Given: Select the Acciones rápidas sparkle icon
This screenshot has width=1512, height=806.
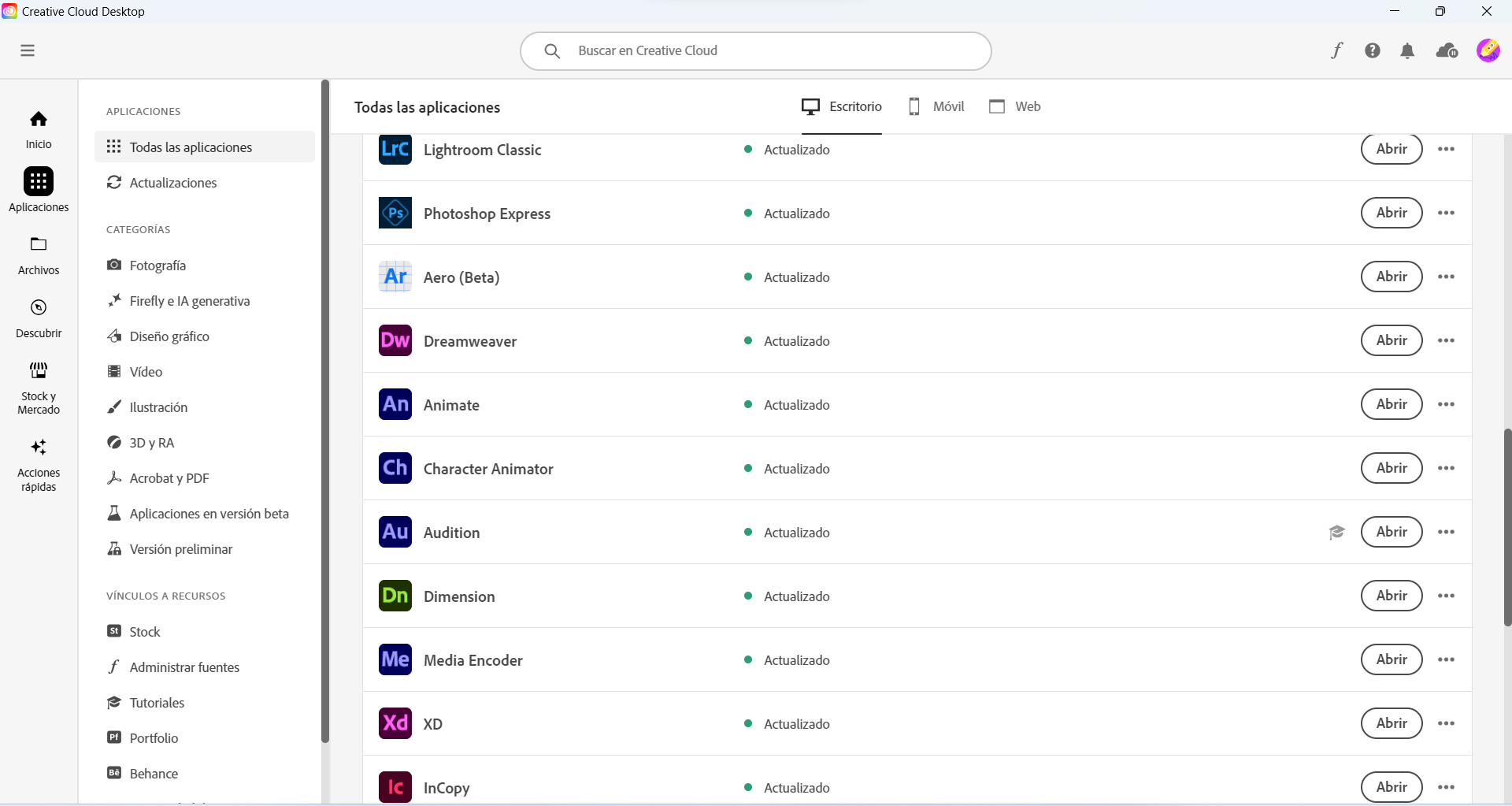Looking at the screenshot, I should click(x=38, y=448).
